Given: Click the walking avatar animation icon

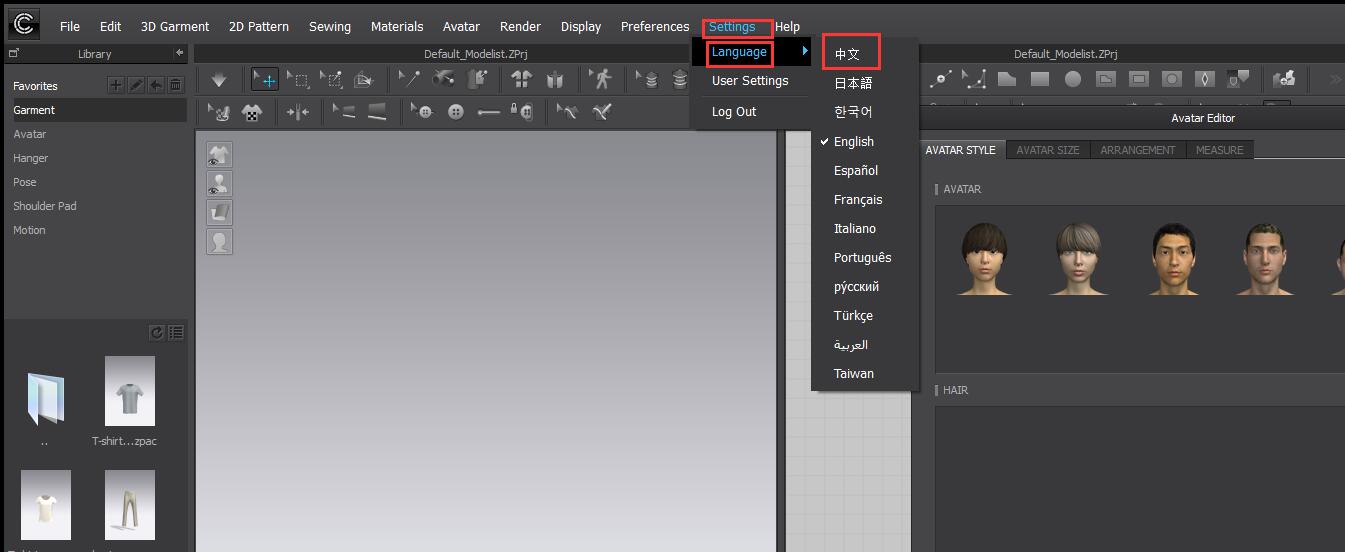Looking at the screenshot, I should (x=601, y=80).
